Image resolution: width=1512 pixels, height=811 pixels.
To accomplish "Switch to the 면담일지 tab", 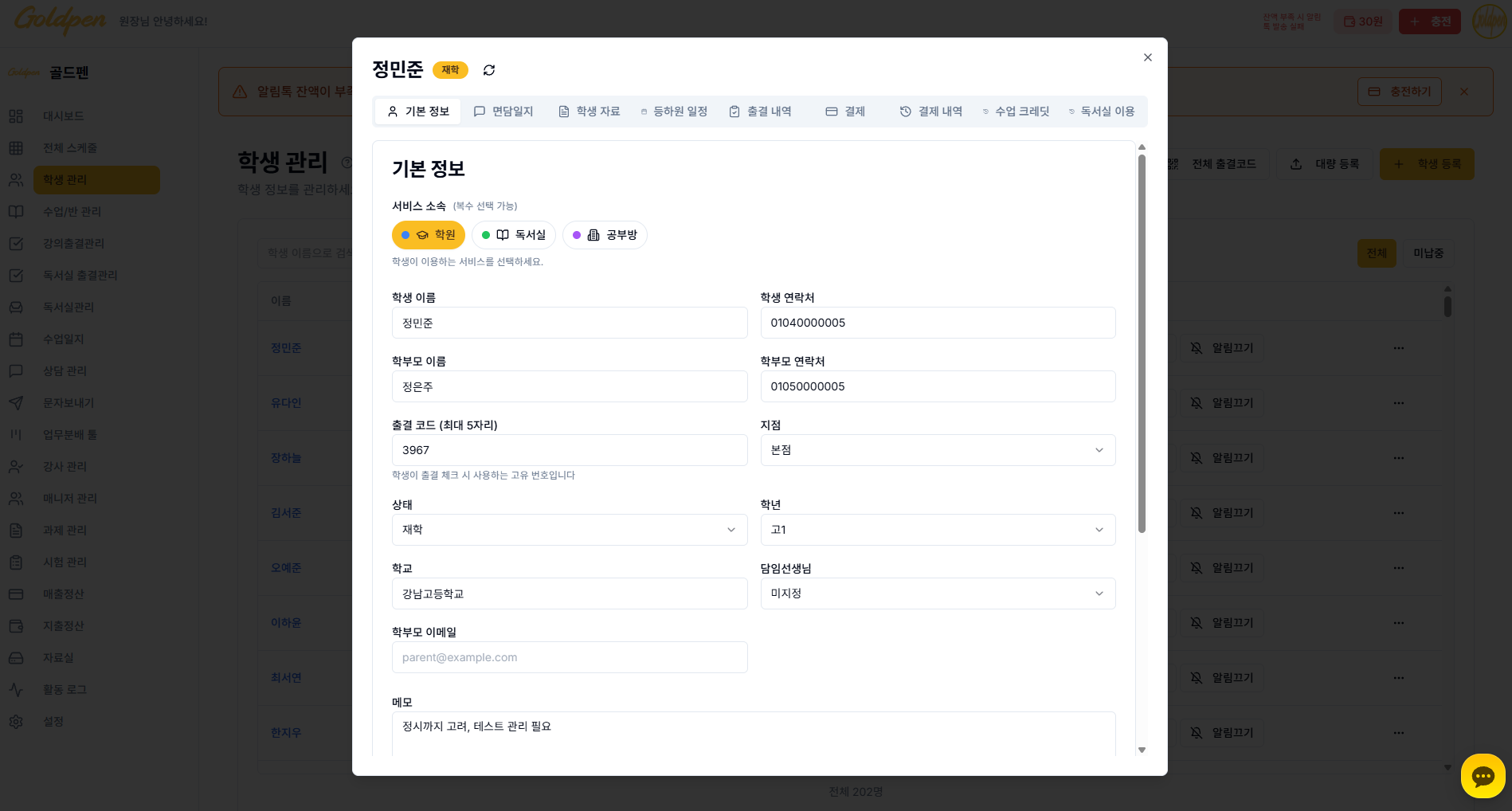I will pyautogui.click(x=503, y=112).
